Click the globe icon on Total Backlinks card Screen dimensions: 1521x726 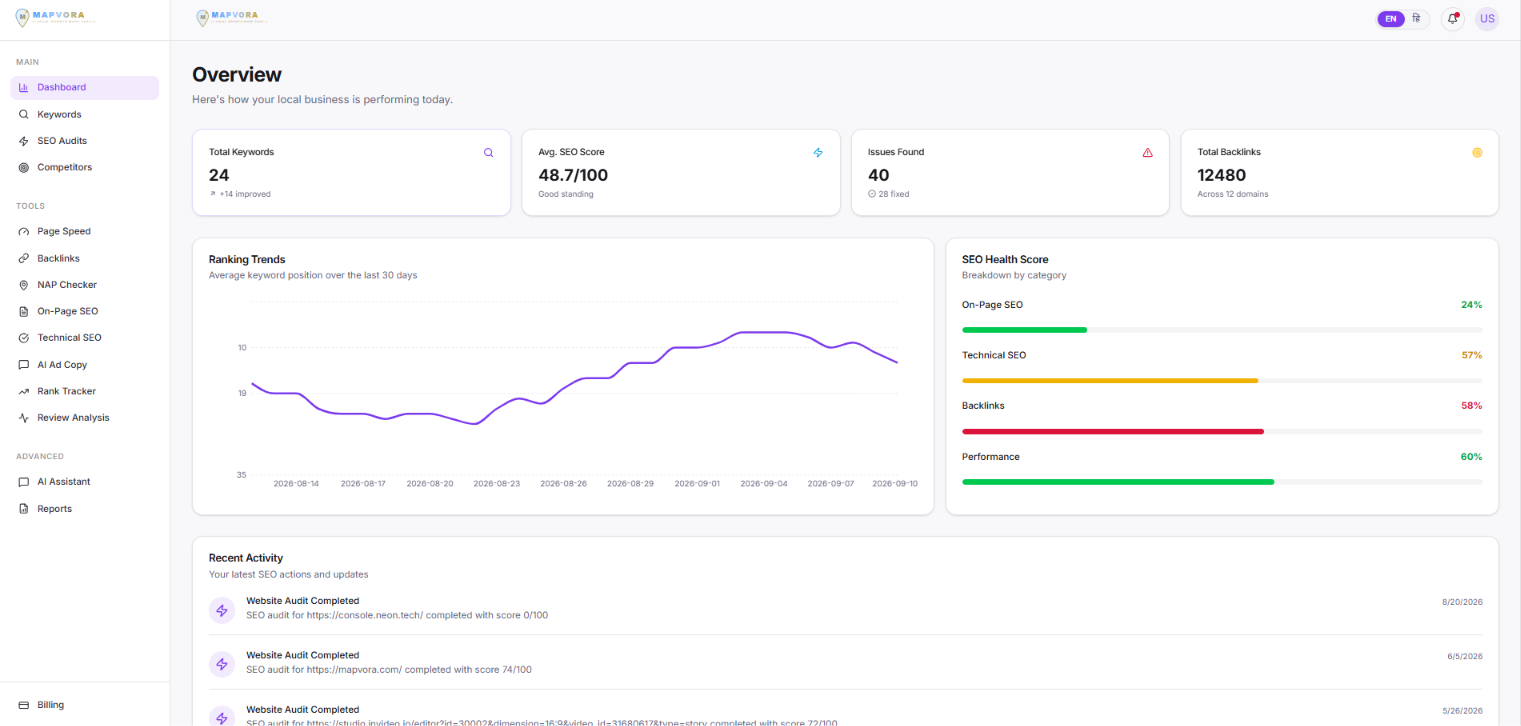1477,153
